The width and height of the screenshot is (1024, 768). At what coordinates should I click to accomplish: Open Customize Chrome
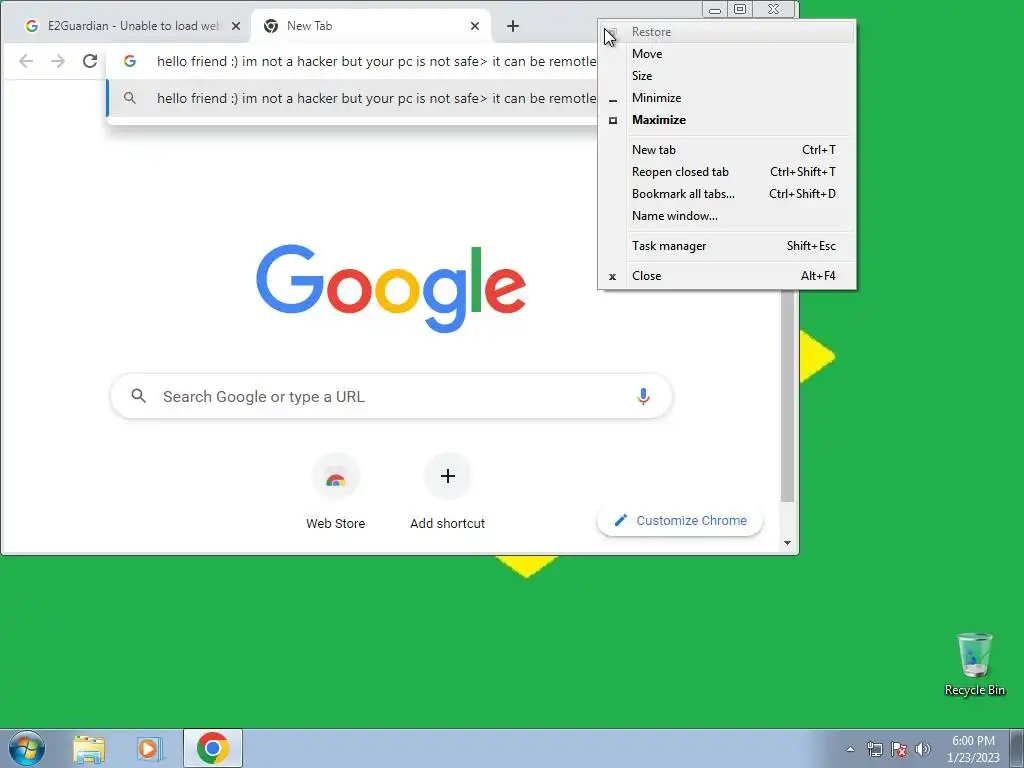[x=680, y=520]
